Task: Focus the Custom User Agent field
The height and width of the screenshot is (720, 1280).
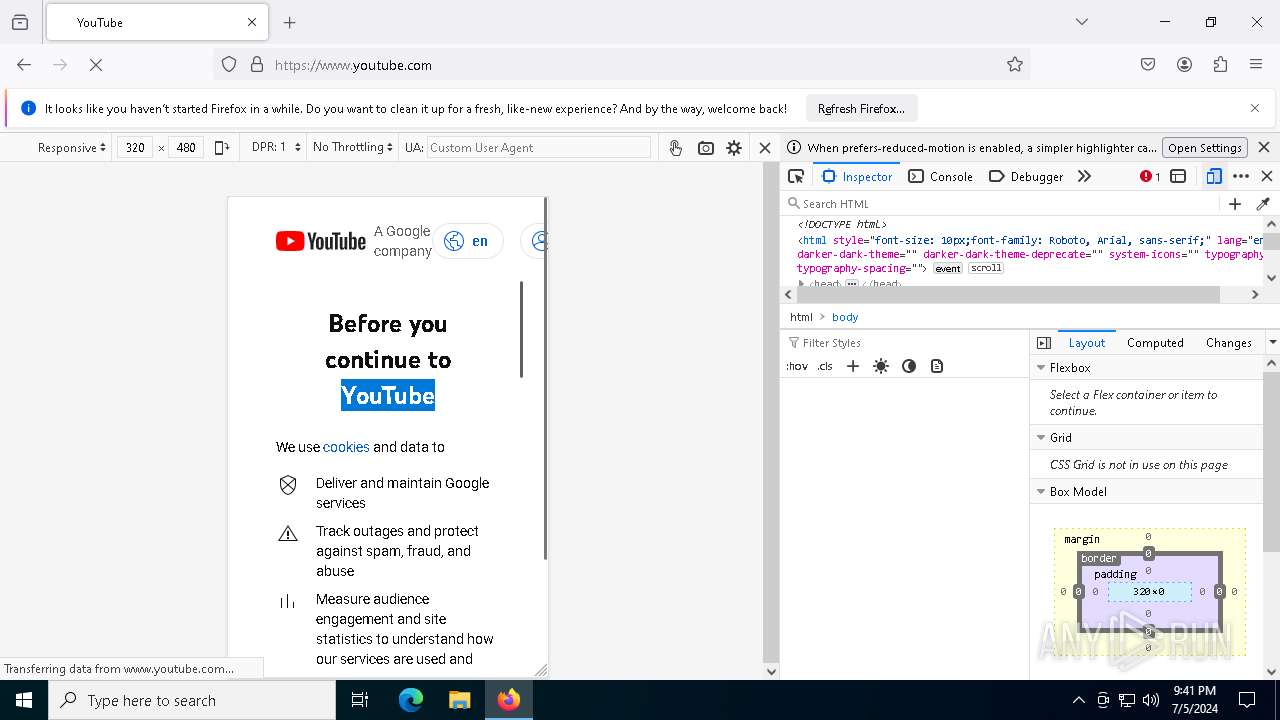Action: pos(539,147)
